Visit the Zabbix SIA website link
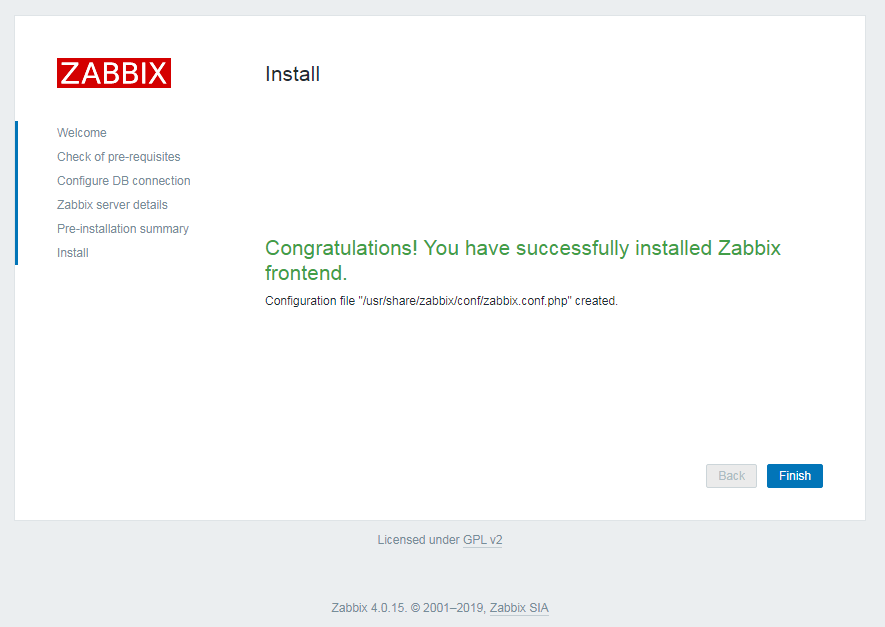The height and width of the screenshot is (627, 885). point(518,608)
